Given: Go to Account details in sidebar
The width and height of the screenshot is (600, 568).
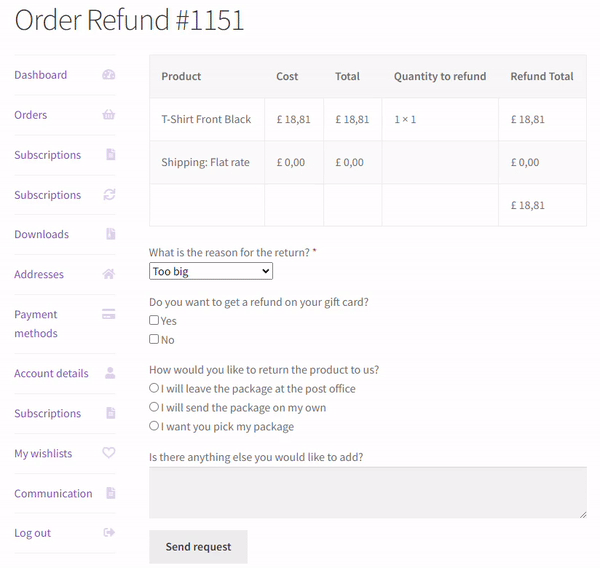Looking at the screenshot, I should point(51,373).
